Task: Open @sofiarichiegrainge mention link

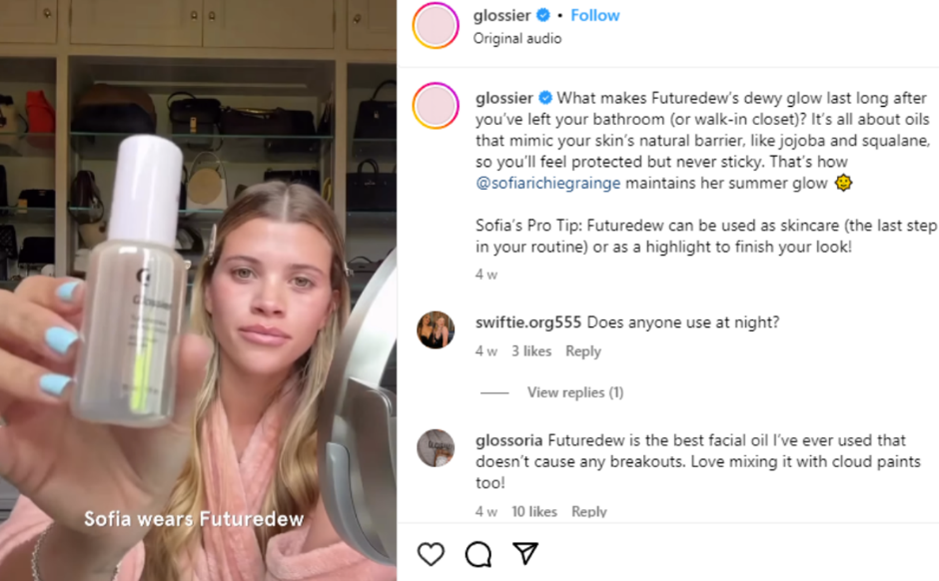Action: coord(549,183)
